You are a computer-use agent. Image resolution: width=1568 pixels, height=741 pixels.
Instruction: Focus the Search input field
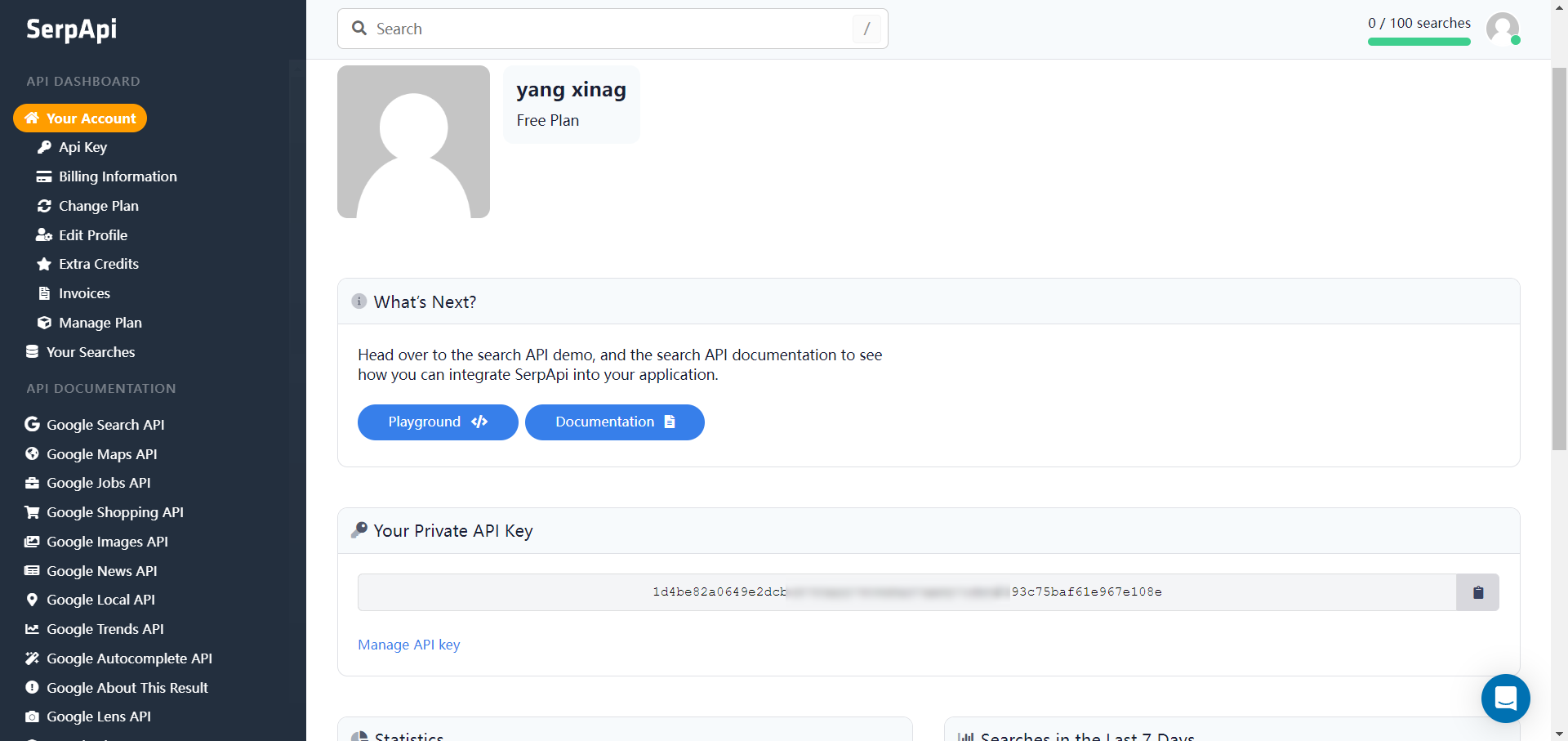point(612,29)
